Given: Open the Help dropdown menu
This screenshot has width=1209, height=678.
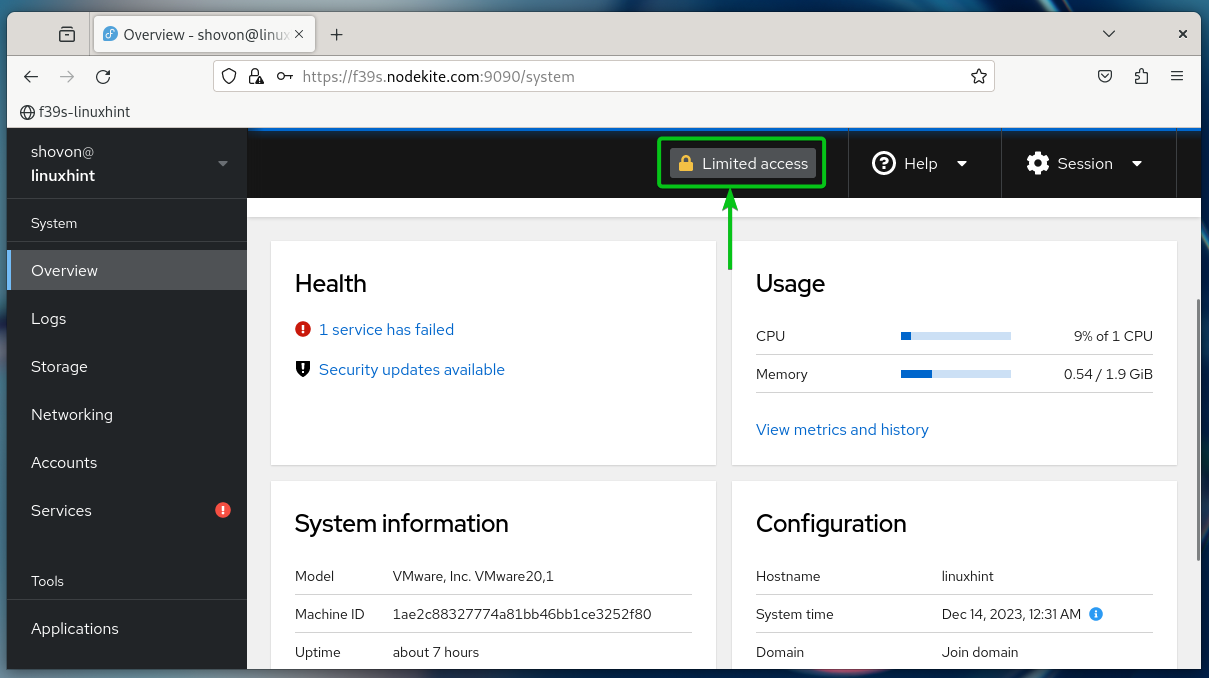Looking at the screenshot, I should point(920,163).
